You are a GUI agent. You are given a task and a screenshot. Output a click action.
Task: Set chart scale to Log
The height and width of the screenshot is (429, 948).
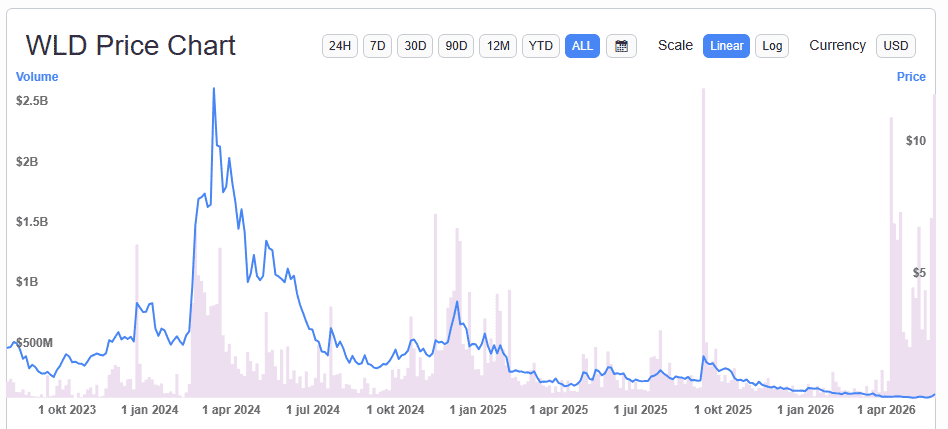point(772,46)
